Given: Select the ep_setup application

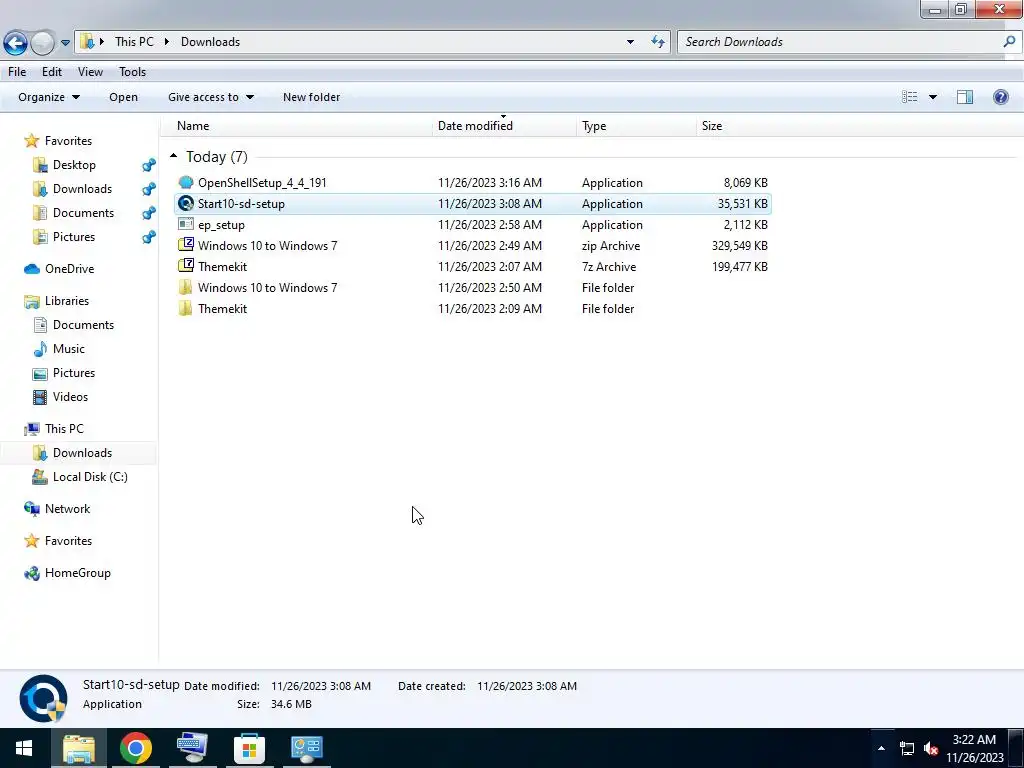Looking at the screenshot, I should coord(221,225).
